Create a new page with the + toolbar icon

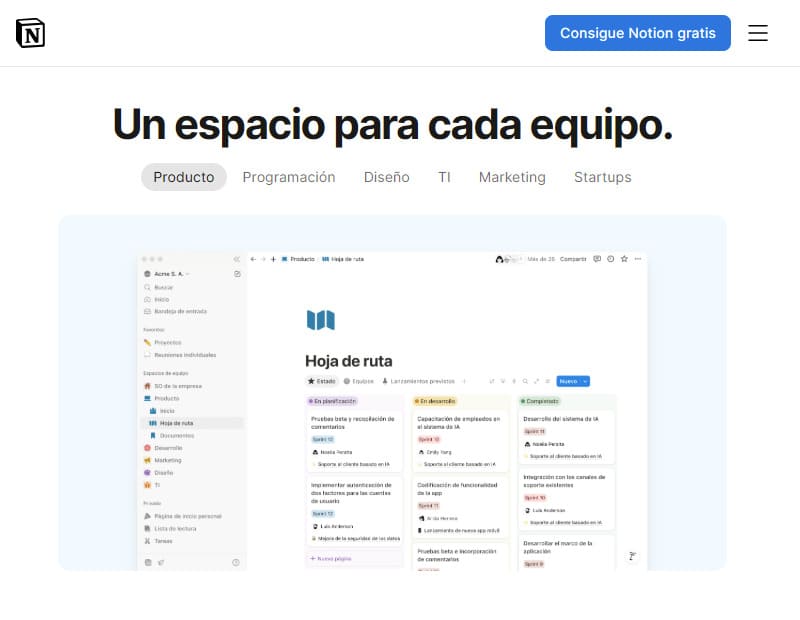coord(271,258)
